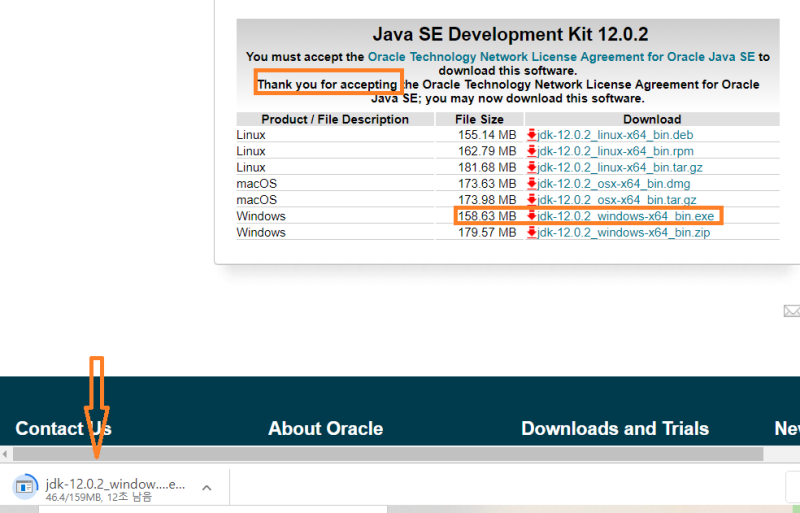The height and width of the screenshot is (513, 800).
Task: Click the red download arrow beside windows-x64_bin.zip
Action: coord(532,232)
